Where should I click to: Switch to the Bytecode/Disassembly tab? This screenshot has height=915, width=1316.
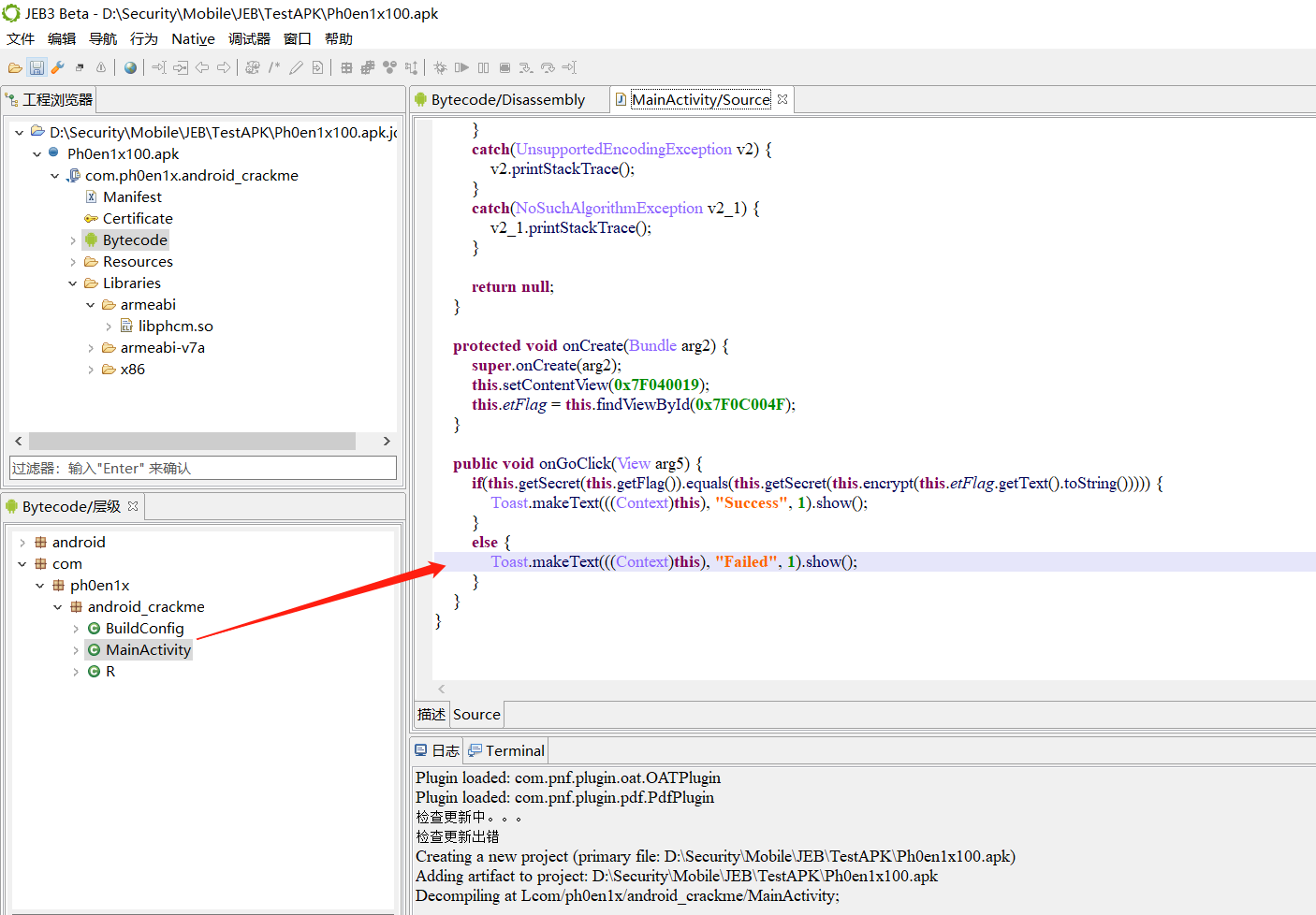pos(507,99)
